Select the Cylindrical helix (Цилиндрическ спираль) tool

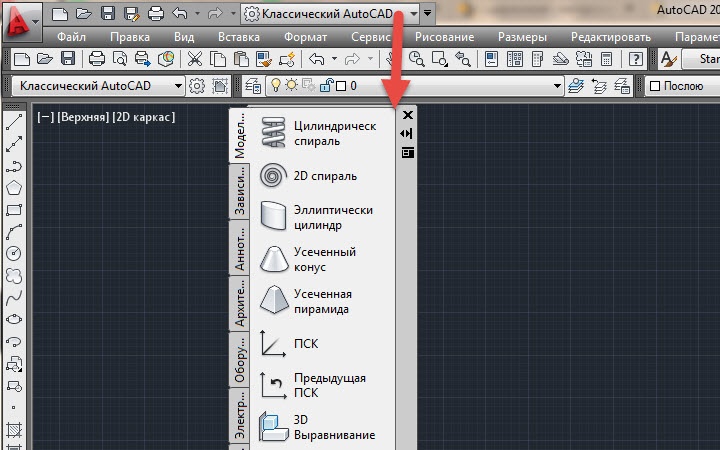319,133
